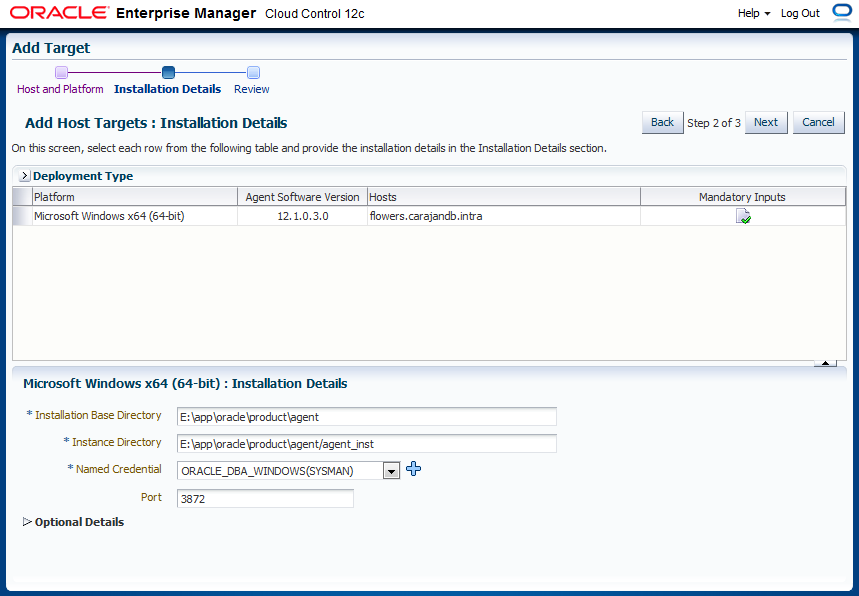The width and height of the screenshot is (859, 596).
Task: Cancel the Add Host Targets wizard
Action: click(x=818, y=122)
